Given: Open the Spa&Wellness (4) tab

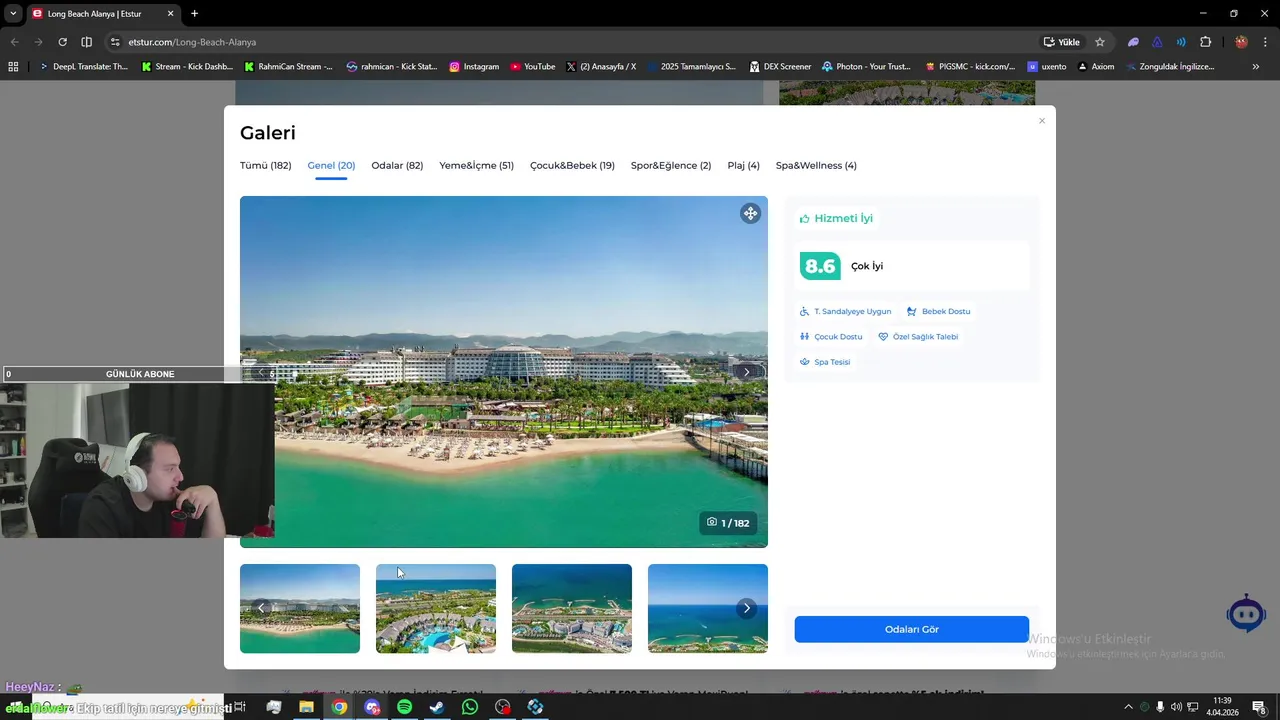Looking at the screenshot, I should click(816, 165).
